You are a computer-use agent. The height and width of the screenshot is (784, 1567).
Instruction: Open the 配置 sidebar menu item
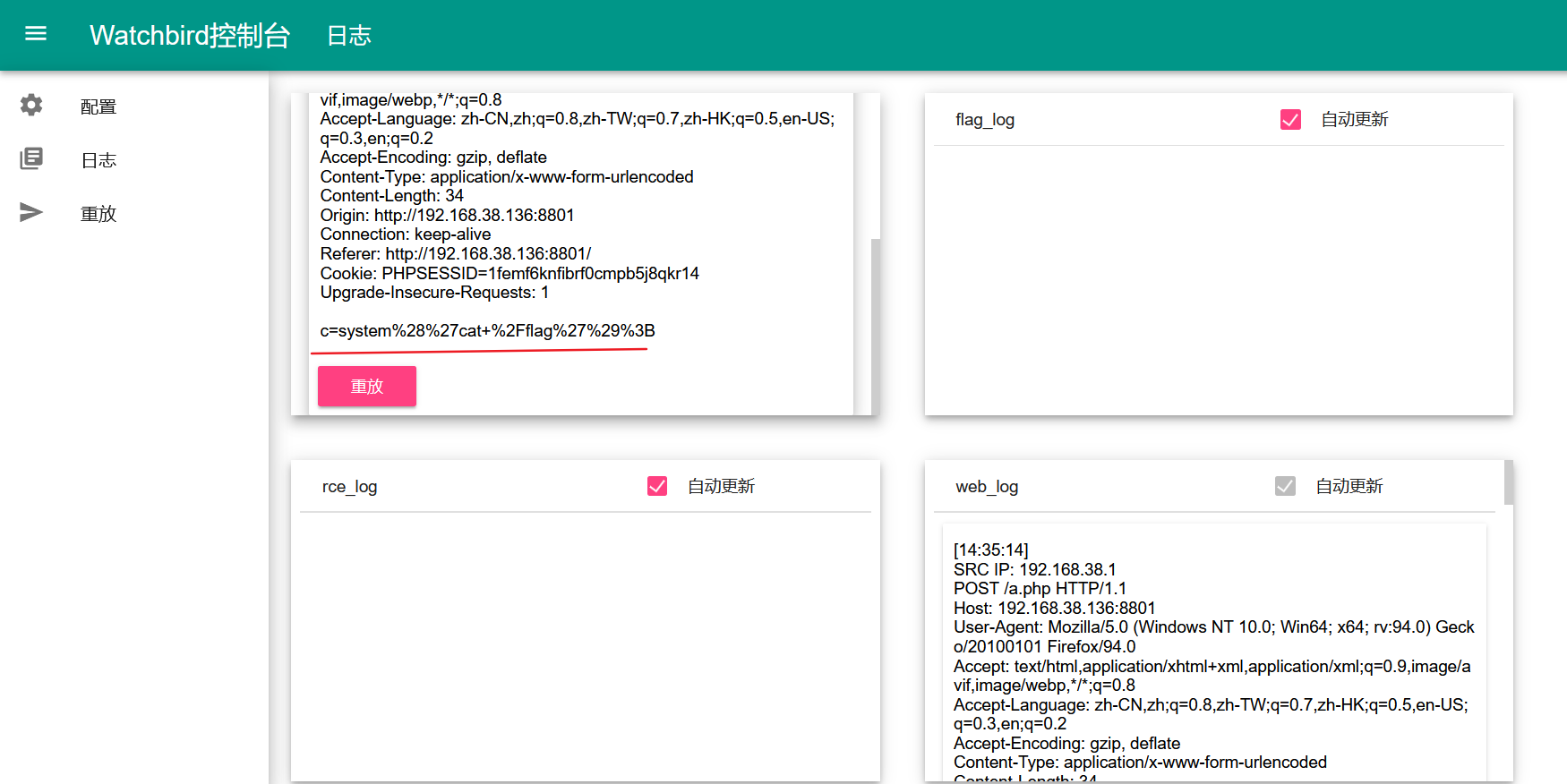click(134, 107)
